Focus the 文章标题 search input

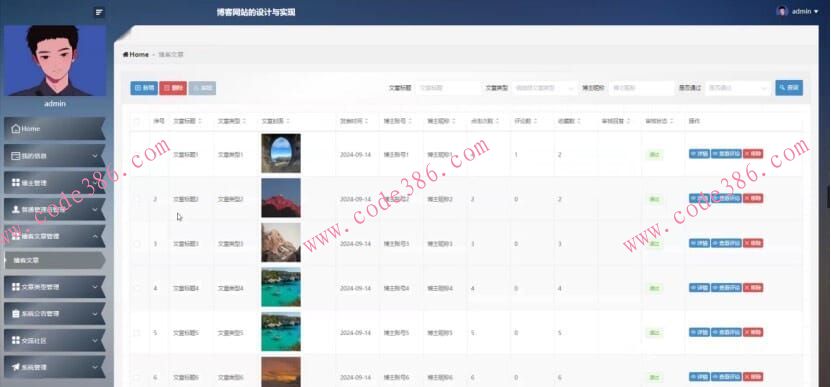point(448,88)
